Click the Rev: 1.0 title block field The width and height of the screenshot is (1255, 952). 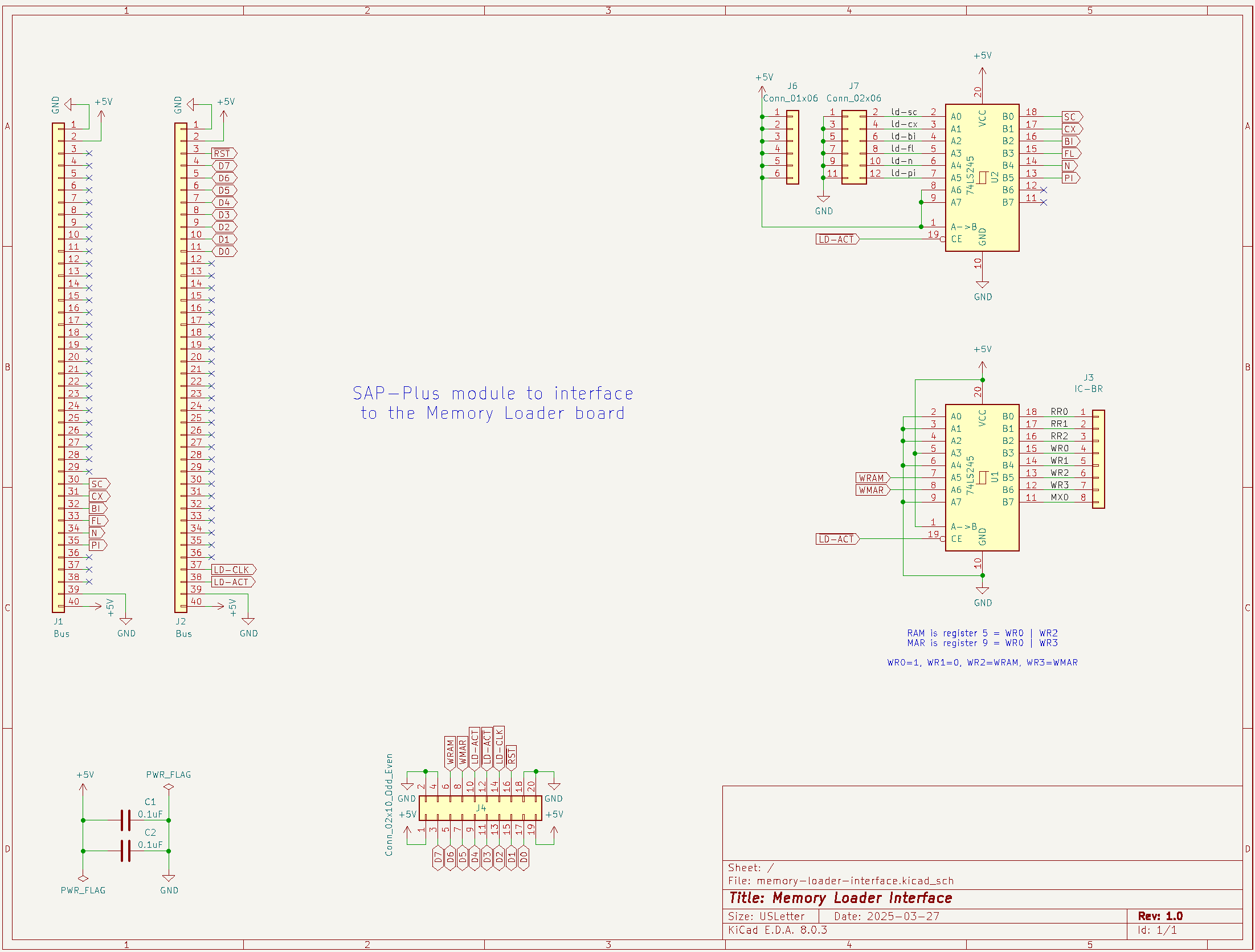[1160, 916]
